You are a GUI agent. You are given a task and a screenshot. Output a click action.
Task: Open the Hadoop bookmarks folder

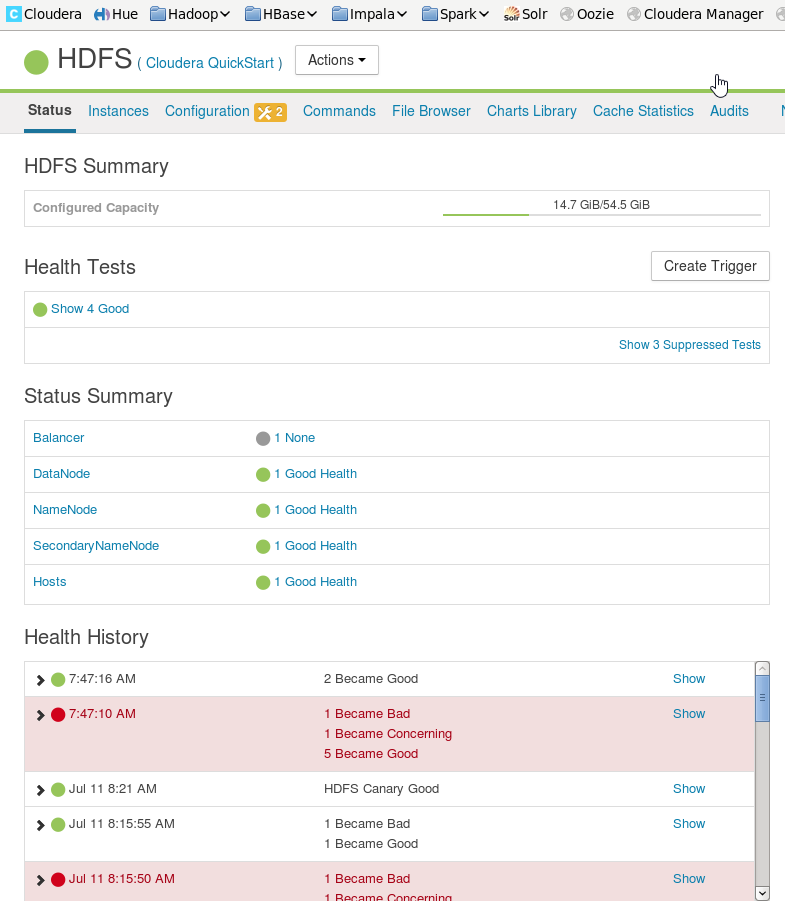(x=190, y=14)
